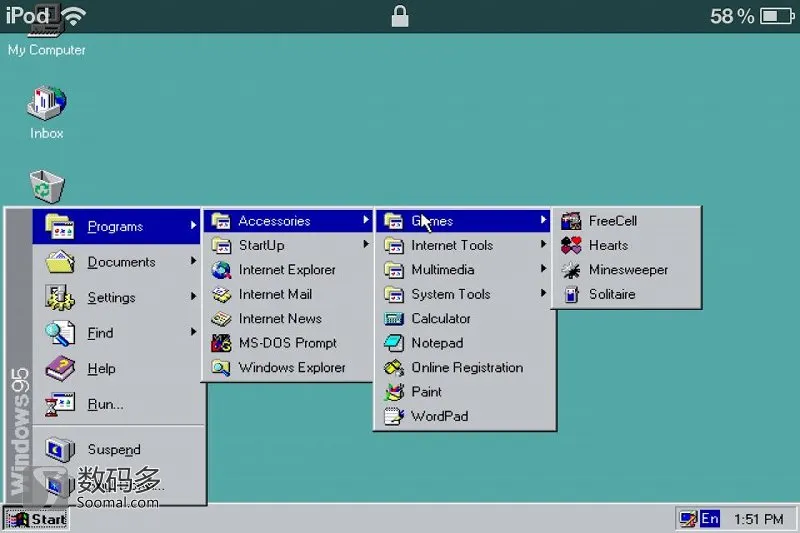The width and height of the screenshot is (800, 533).
Task: Expand the StartUp submenu arrow
Action: (x=366, y=244)
